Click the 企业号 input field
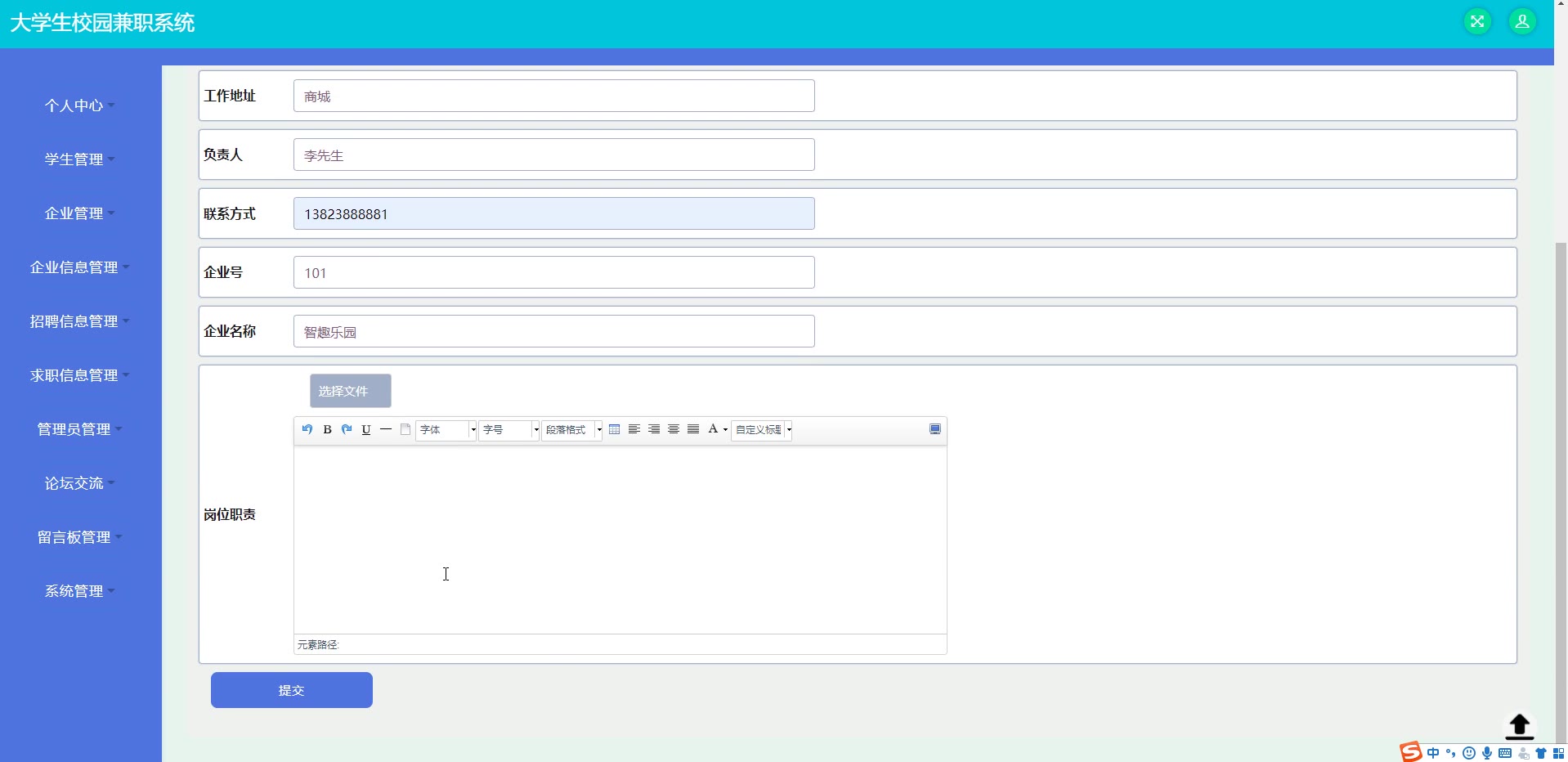Image resolution: width=1568 pixels, height=762 pixels. click(554, 272)
